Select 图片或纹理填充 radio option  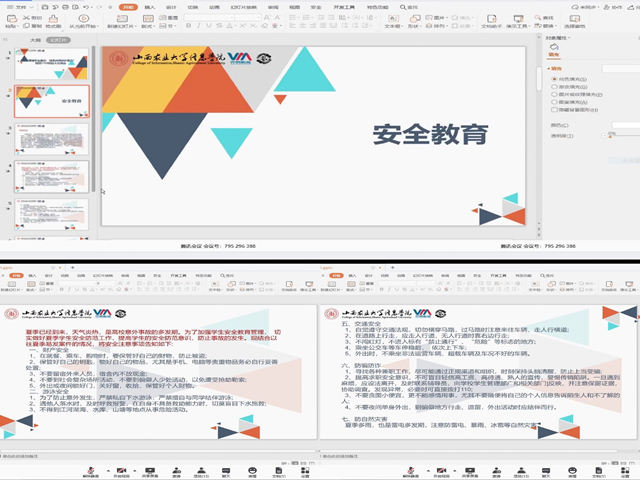554,94
